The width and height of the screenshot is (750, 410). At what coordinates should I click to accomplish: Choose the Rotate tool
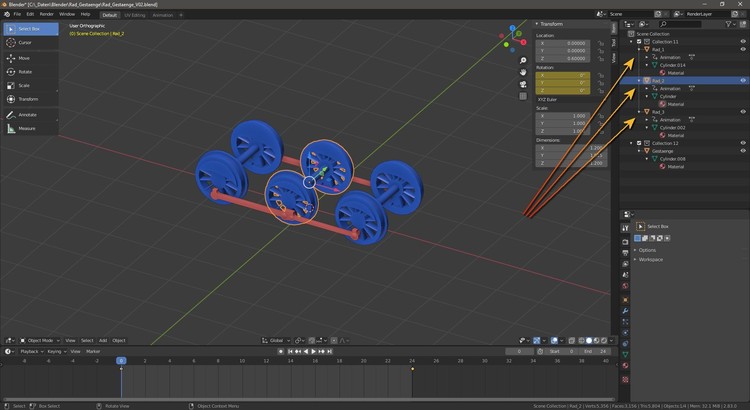click(x=24, y=71)
